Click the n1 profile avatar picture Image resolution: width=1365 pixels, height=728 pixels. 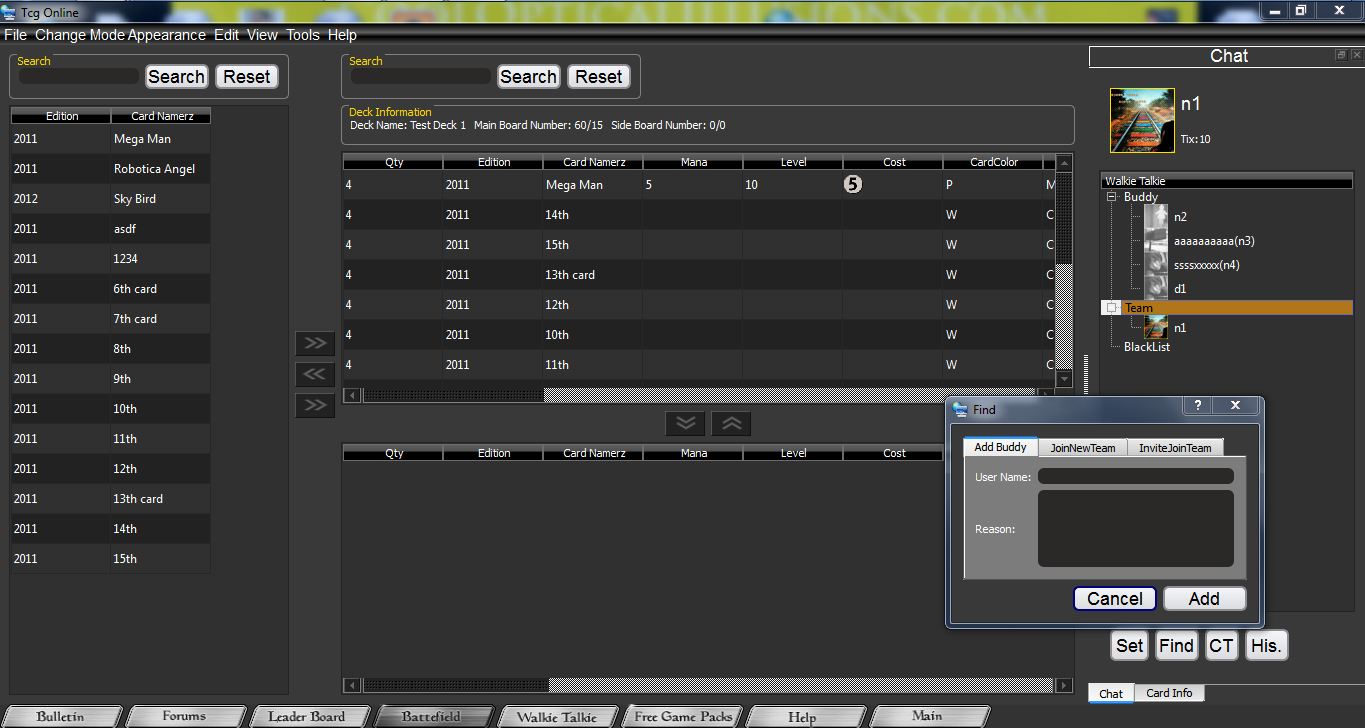[x=1142, y=120]
